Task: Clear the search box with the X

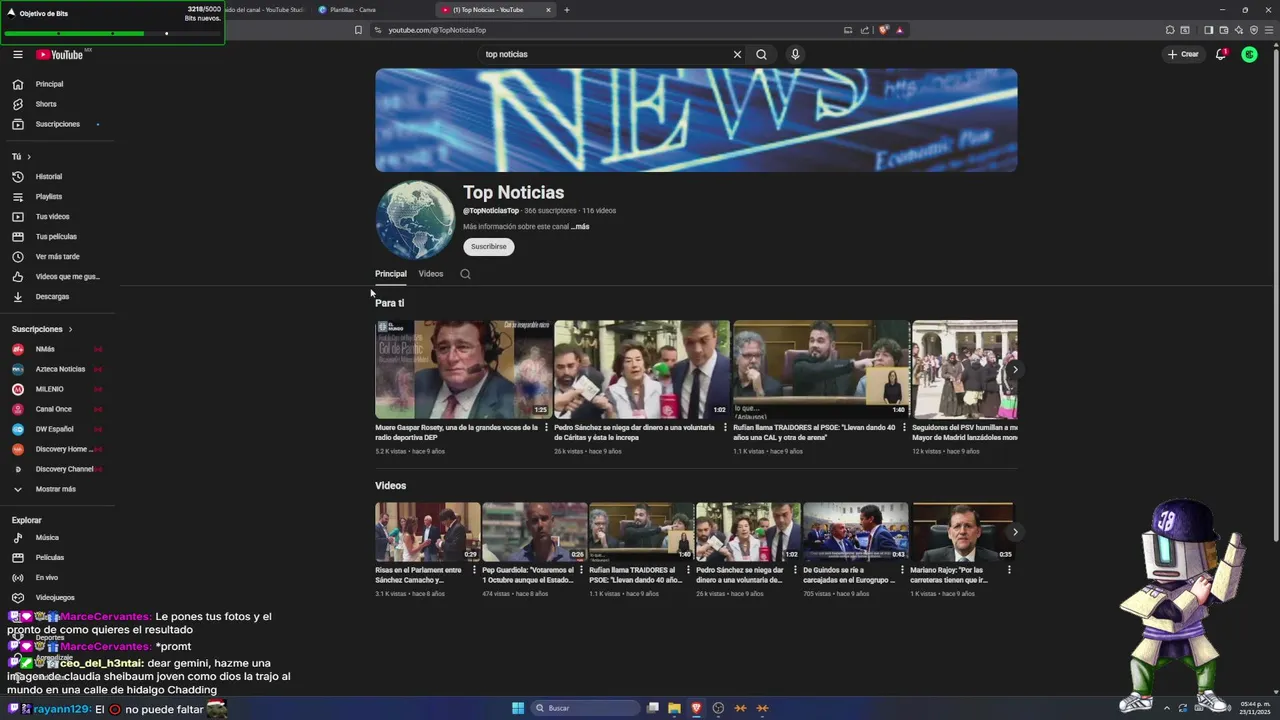Action: tap(737, 54)
